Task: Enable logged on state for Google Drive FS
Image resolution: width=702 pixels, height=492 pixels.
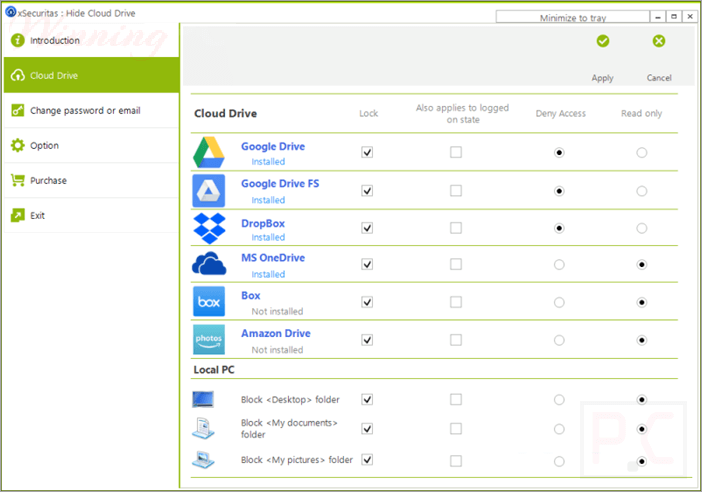Action: (456, 191)
